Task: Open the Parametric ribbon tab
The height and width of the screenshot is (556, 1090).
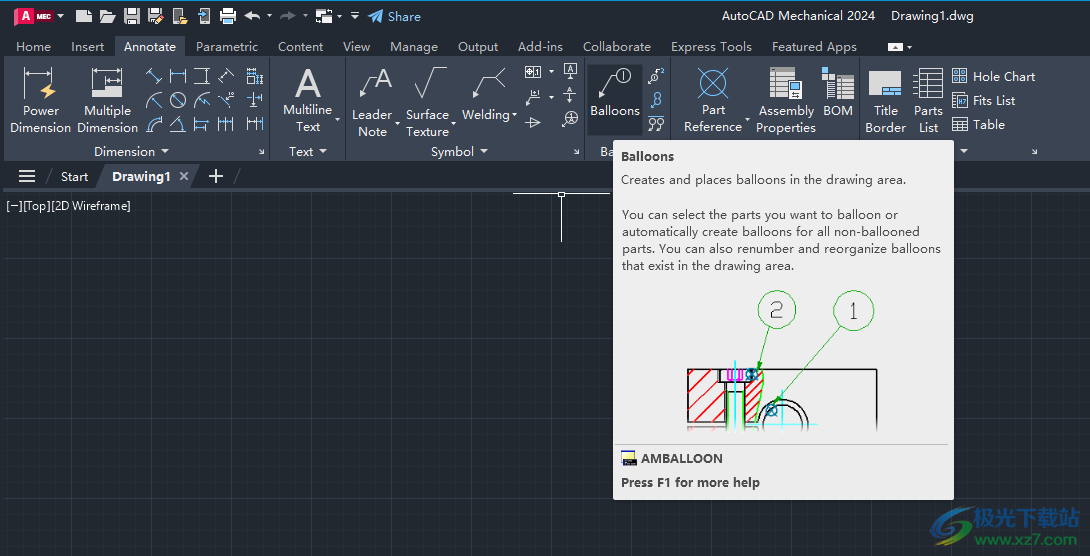Action: [227, 47]
